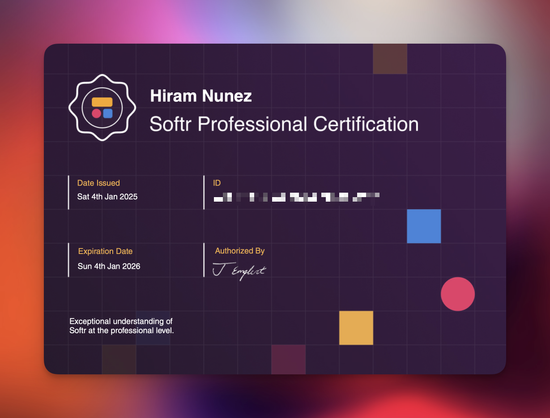
Task: Click the Authorized By signature
Action: pyautogui.click(x=240, y=271)
